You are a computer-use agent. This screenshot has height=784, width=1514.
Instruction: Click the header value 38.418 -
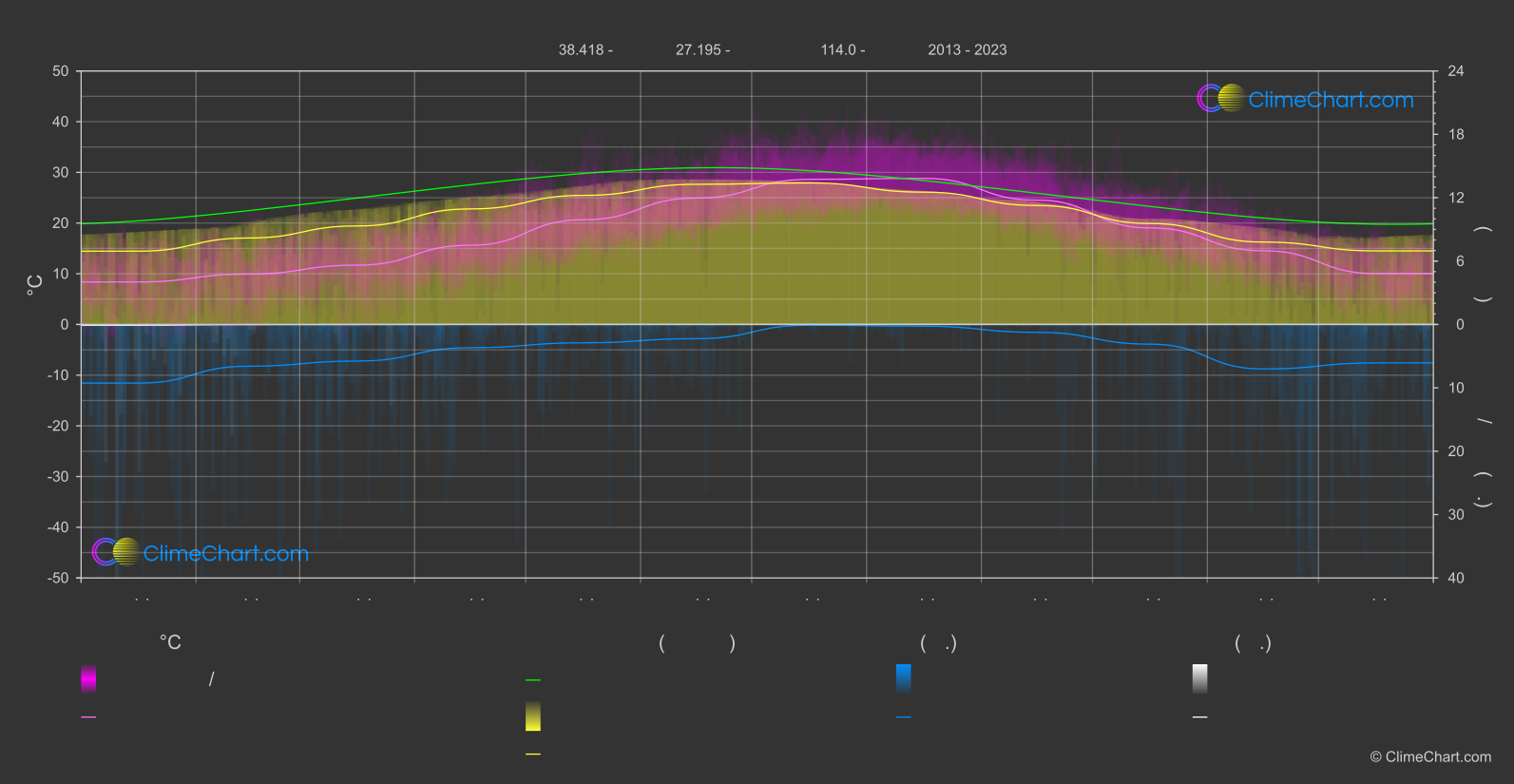pyautogui.click(x=585, y=49)
